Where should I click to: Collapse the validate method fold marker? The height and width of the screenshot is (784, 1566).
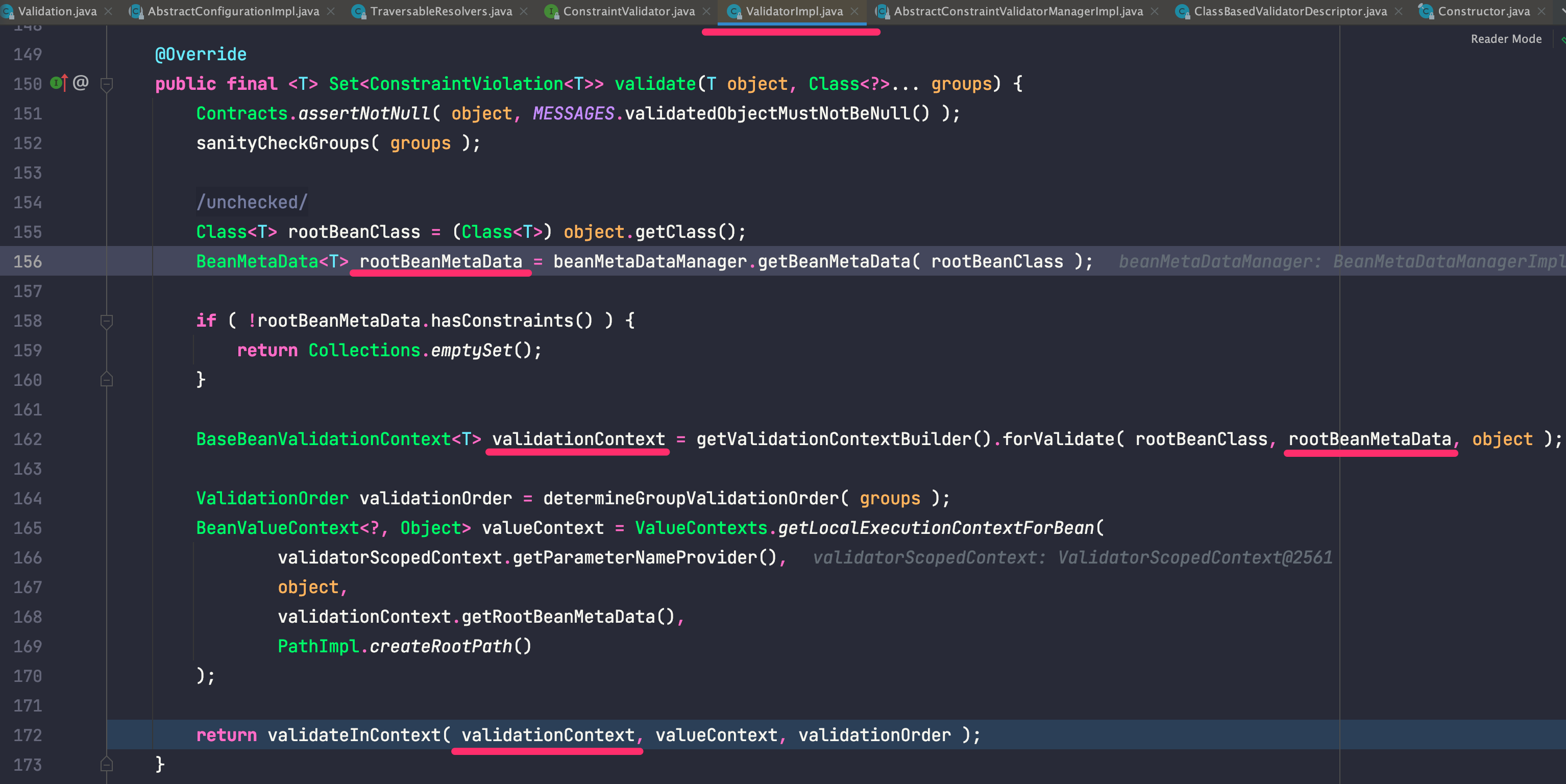pyautogui.click(x=106, y=84)
